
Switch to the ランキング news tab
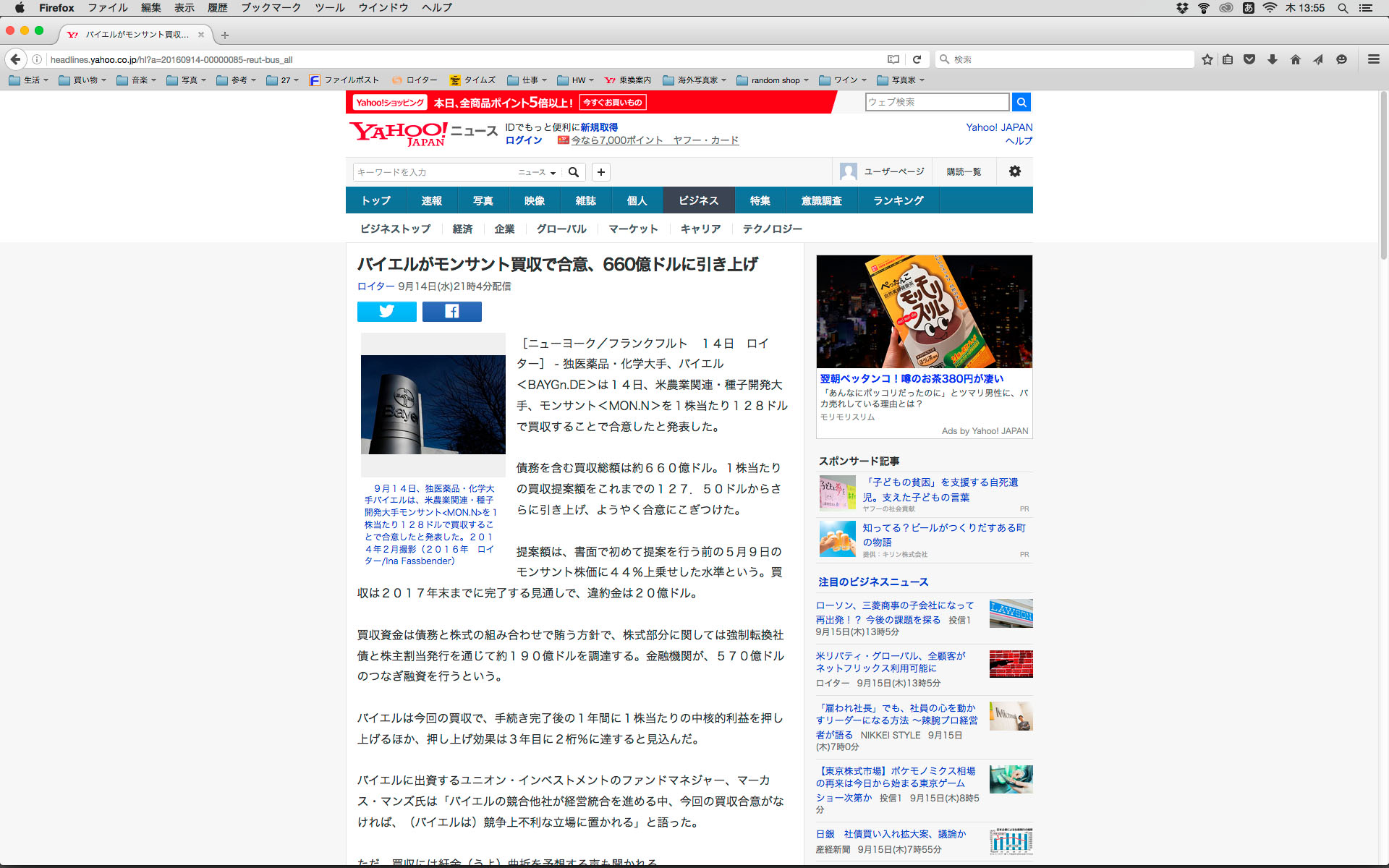pos(898,200)
